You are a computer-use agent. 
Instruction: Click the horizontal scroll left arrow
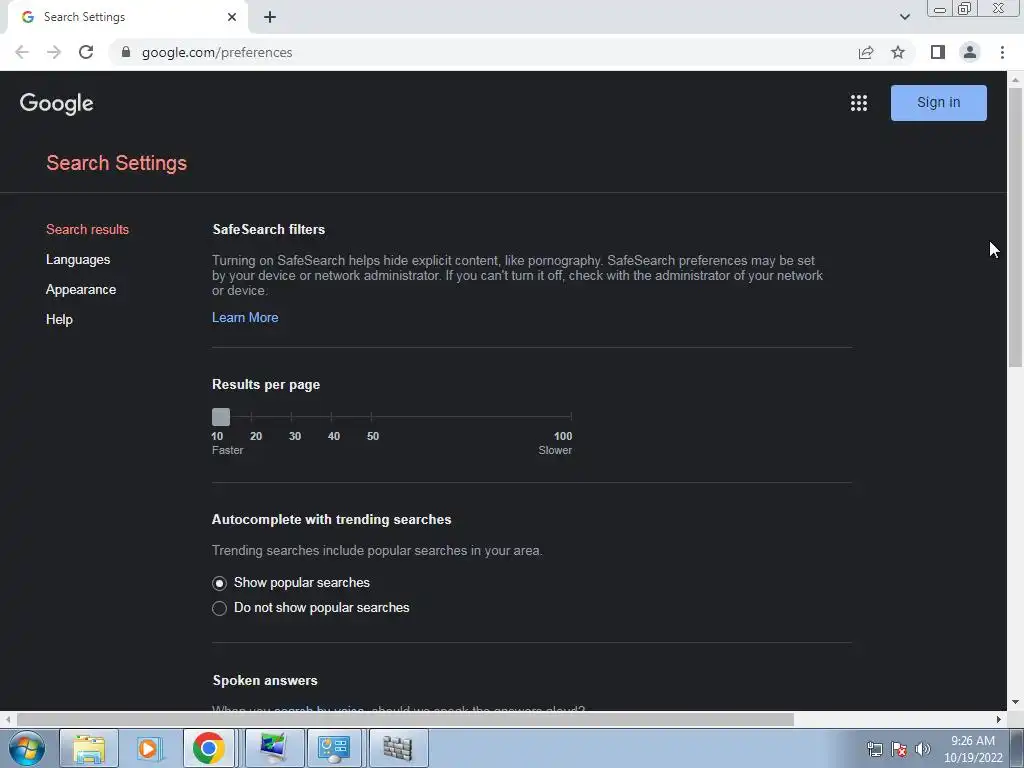pos(8,720)
